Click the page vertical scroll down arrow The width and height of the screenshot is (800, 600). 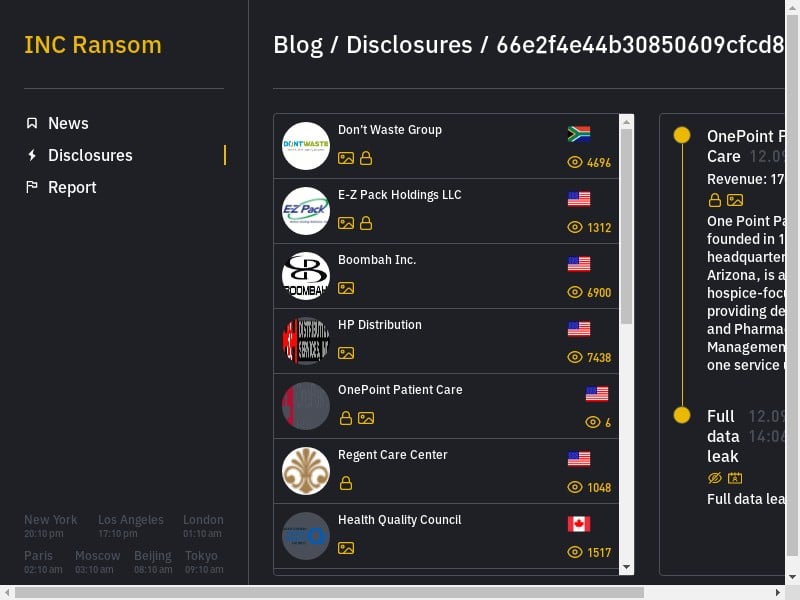(792, 578)
